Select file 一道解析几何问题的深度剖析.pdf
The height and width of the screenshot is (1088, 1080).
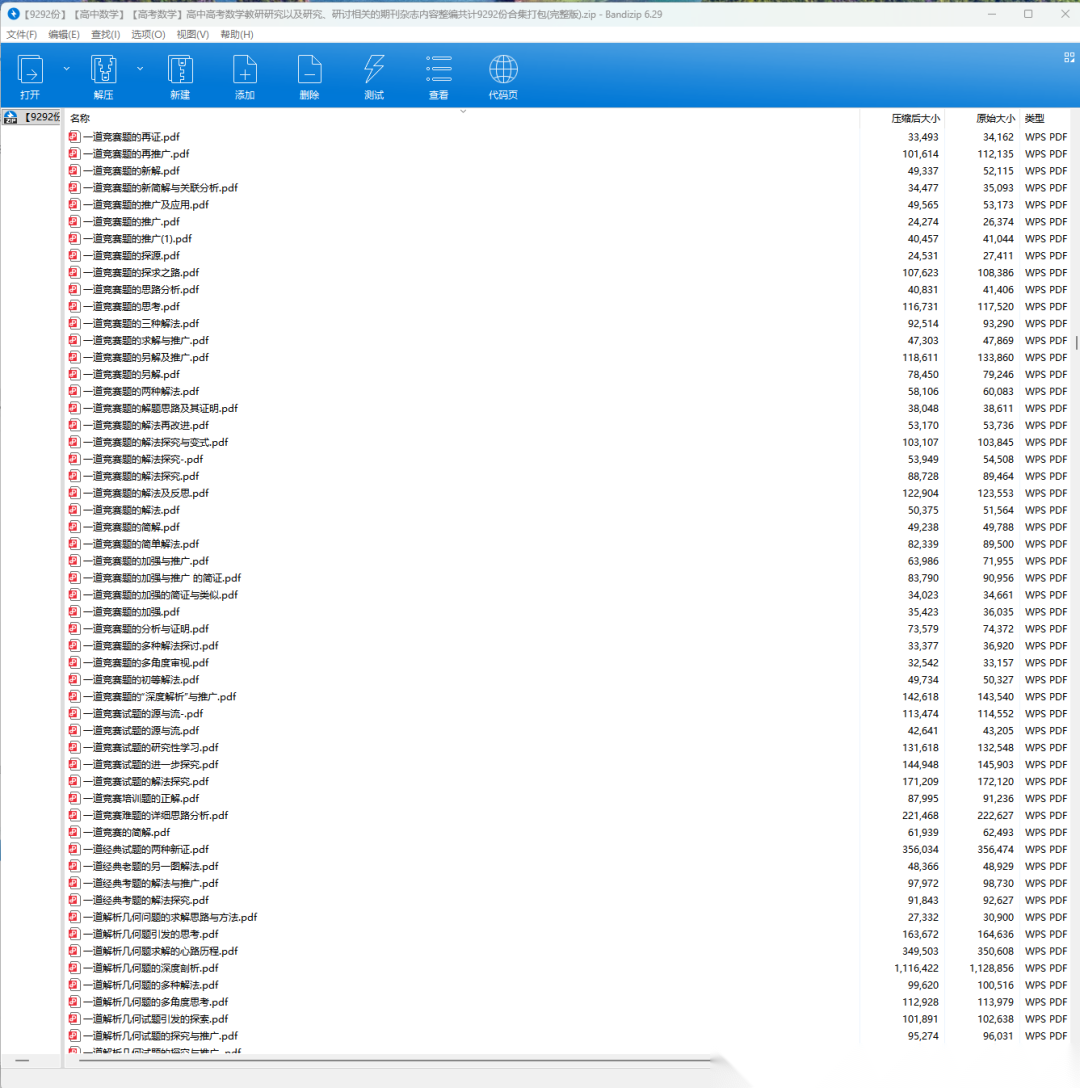coord(150,968)
